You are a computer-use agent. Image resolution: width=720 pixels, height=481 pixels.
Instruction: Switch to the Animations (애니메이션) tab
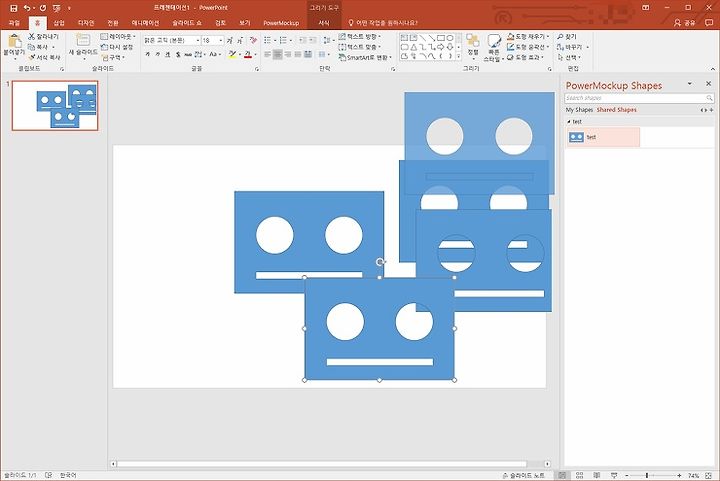(145, 22)
